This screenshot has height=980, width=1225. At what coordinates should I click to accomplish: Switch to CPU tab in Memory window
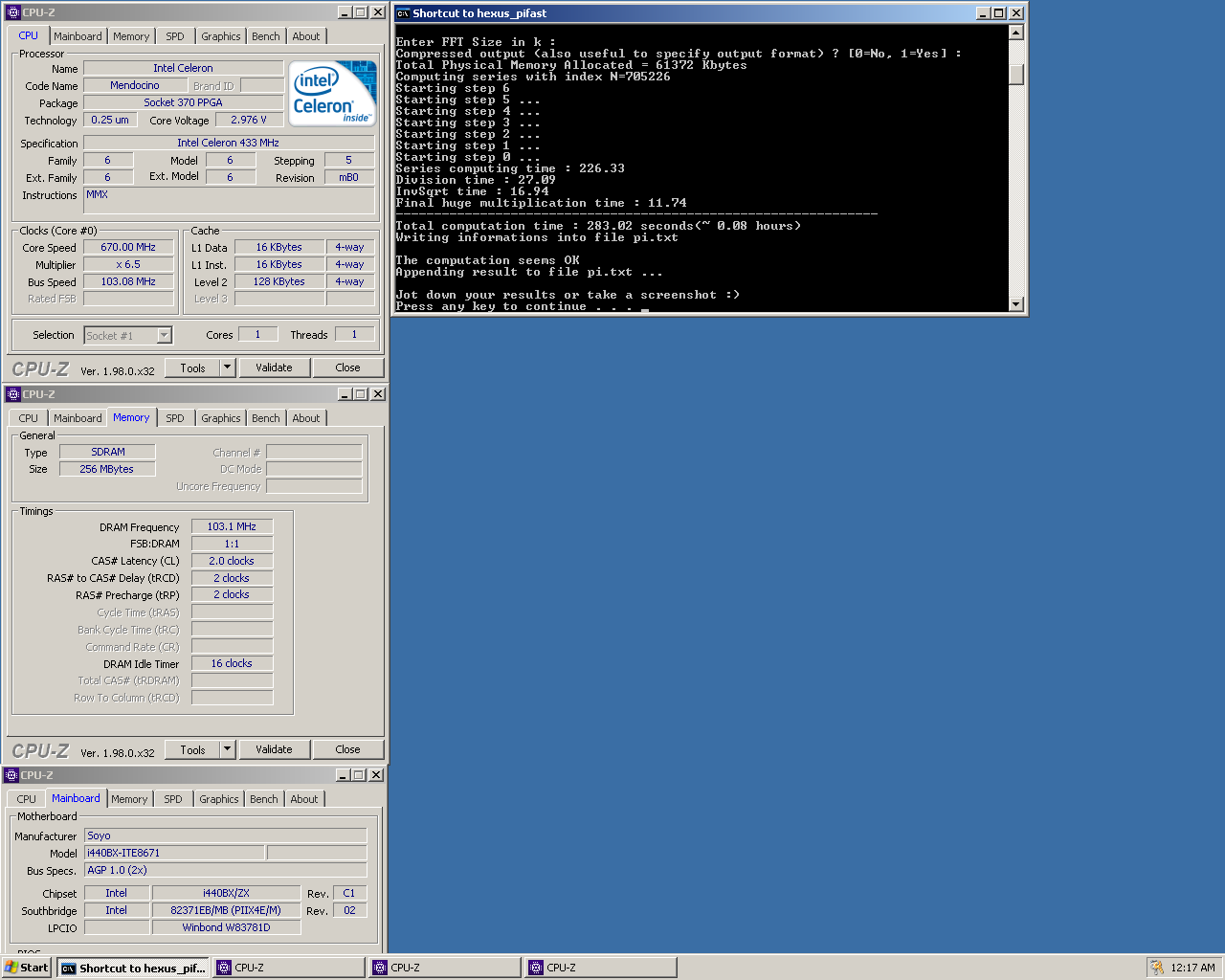[x=29, y=418]
